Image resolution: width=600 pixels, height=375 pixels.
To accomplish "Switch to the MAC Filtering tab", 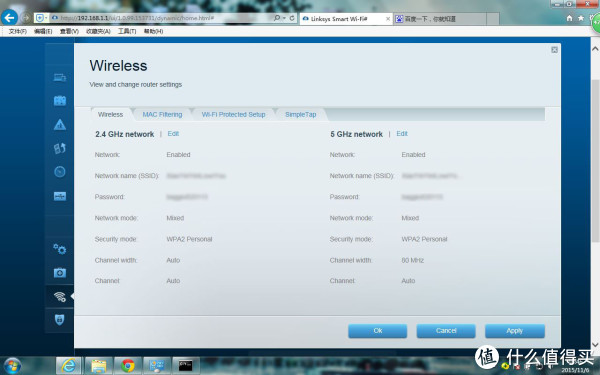I will [x=162, y=114].
